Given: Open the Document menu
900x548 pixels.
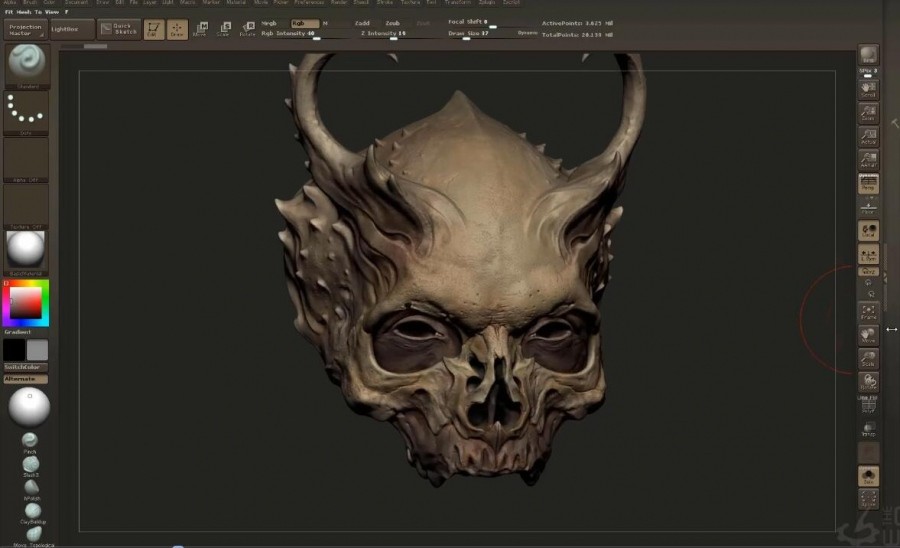Looking at the screenshot, I should coord(76,2).
